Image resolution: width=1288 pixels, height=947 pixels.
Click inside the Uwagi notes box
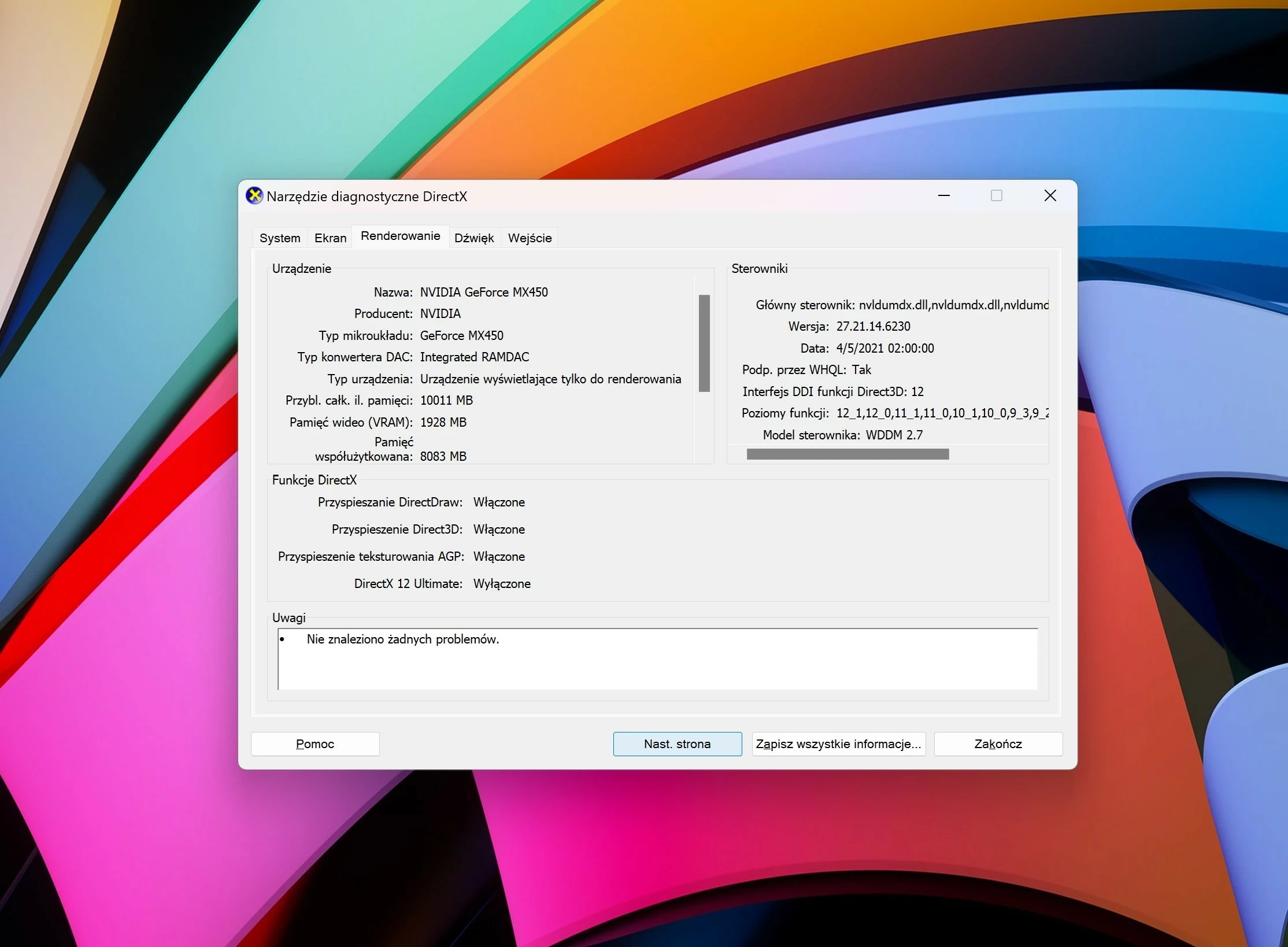[658, 659]
